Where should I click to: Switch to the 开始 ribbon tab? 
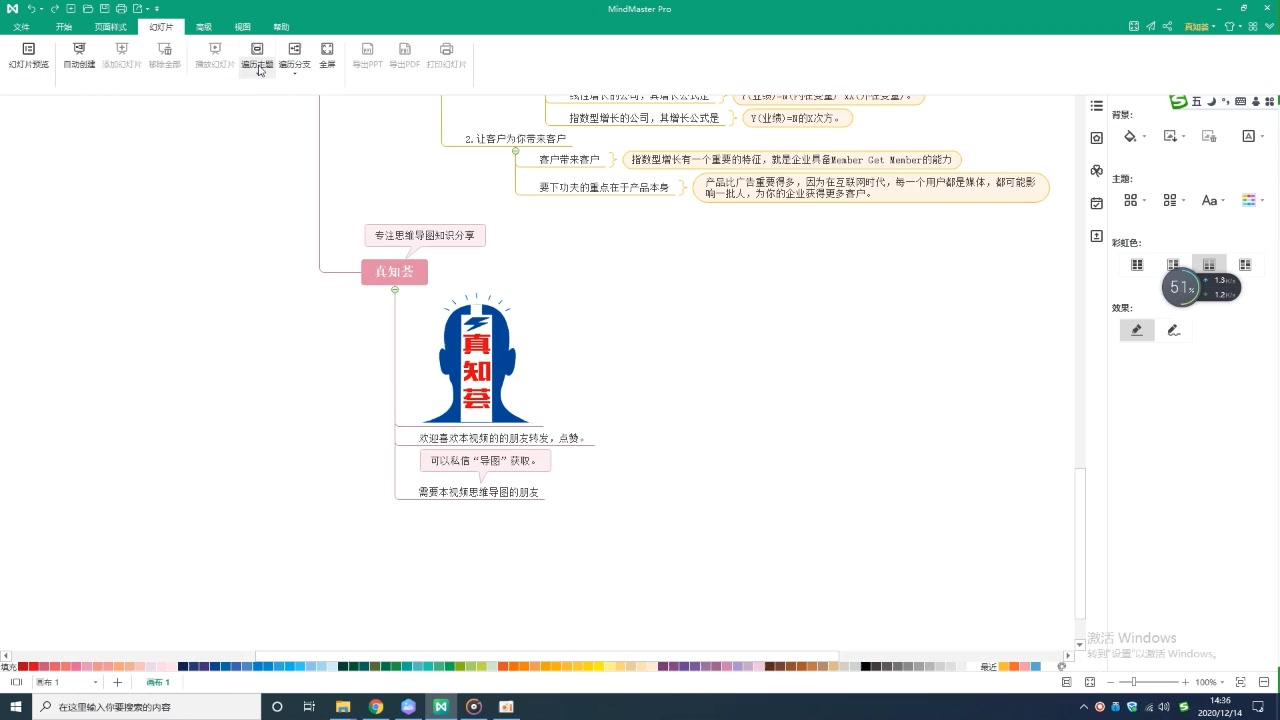(64, 27)
